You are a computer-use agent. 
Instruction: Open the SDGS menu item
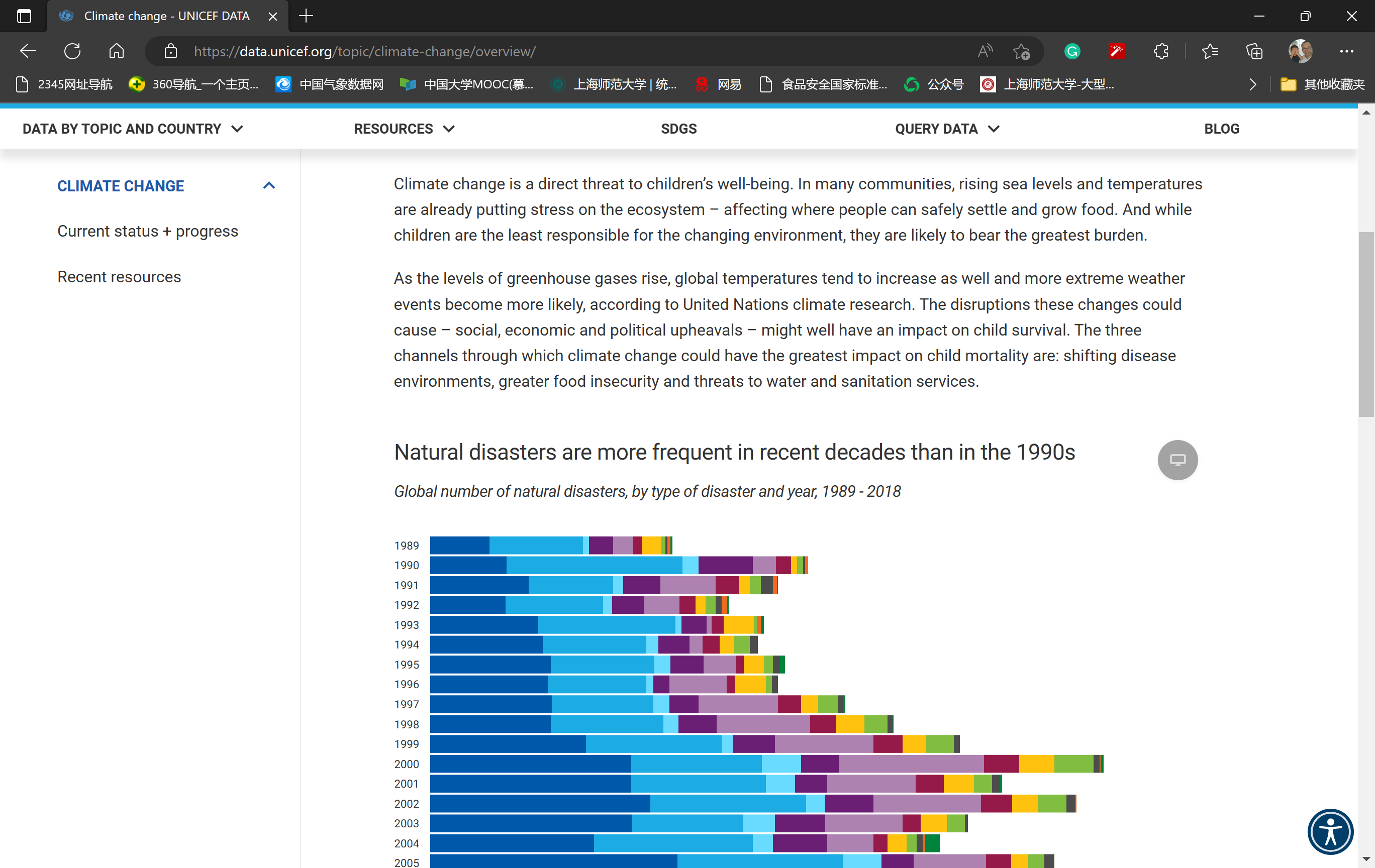pyautogui.click(x=678, y=129)
